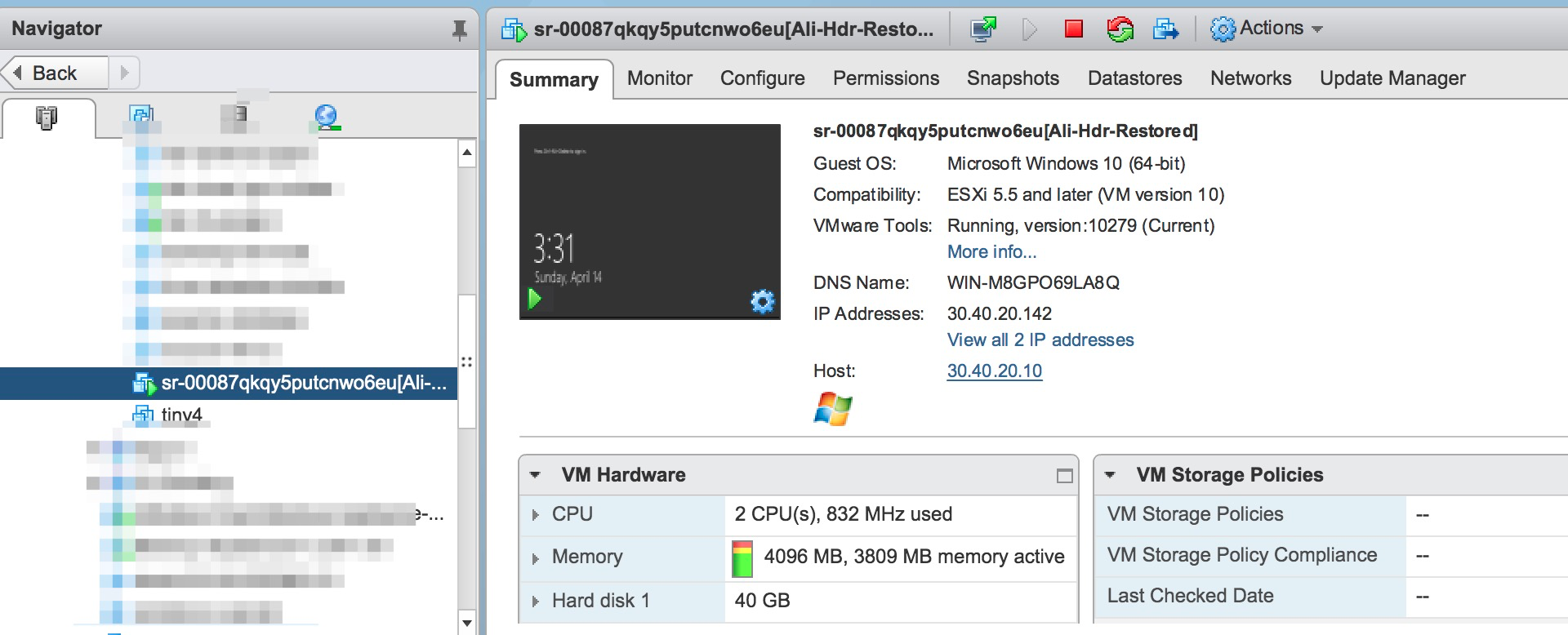Maximize the VM Hardware panel

pos(1065,476)
